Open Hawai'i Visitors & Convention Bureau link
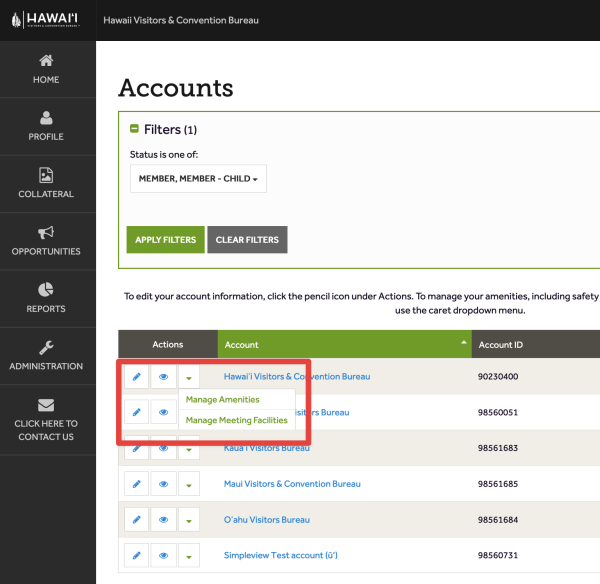The width and height of the screenshot is (600, 584). tap(297, 377)
